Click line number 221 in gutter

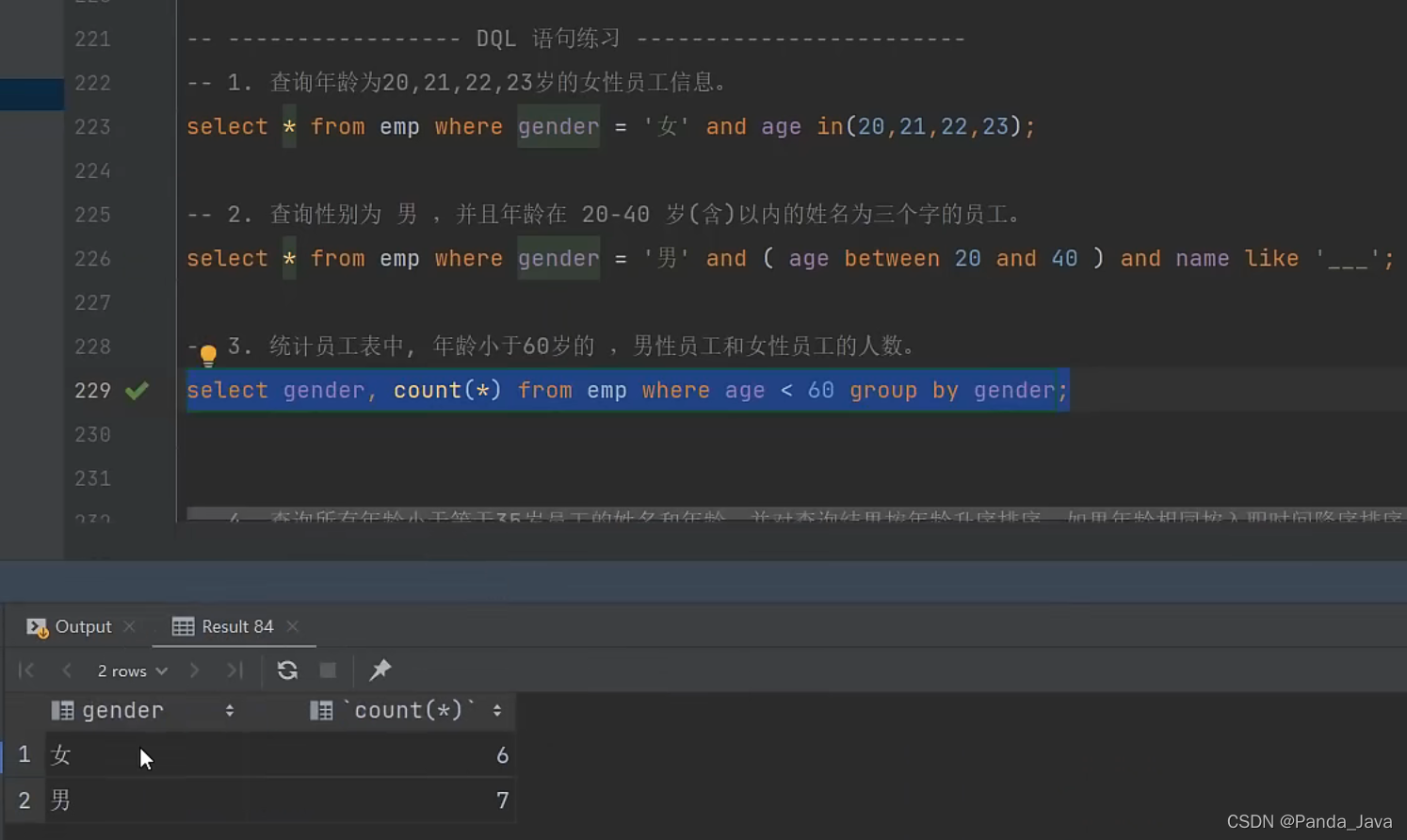pos(92,40)
